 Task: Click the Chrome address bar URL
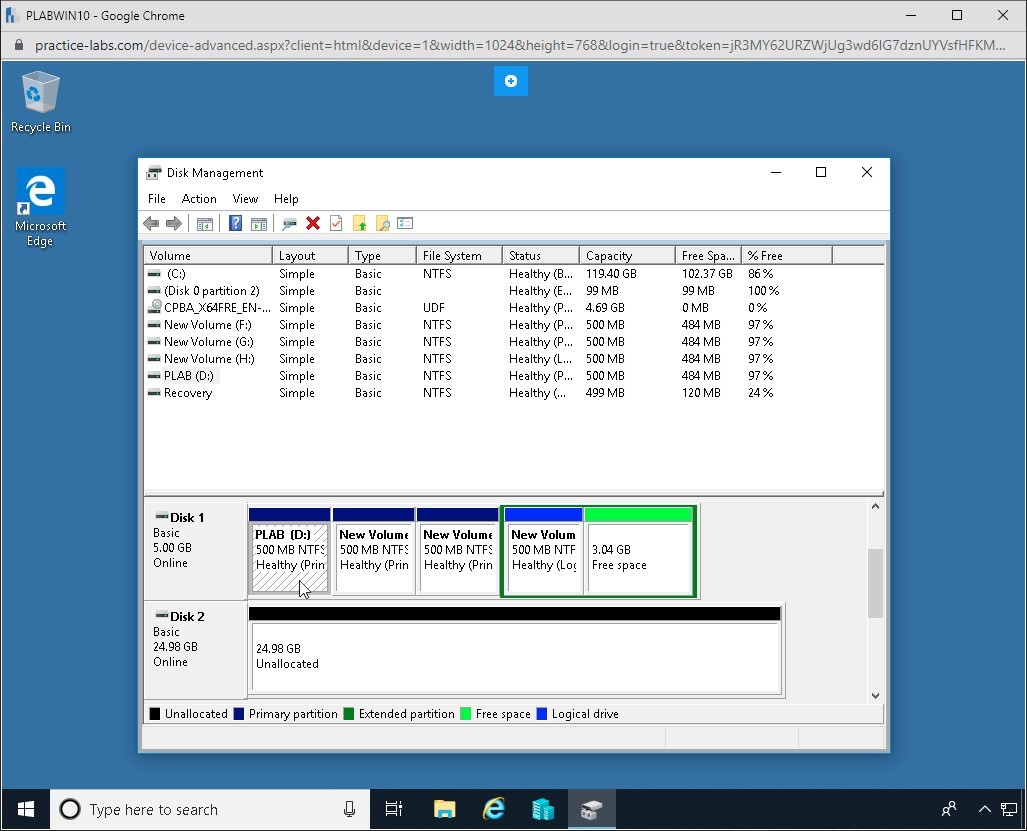[x=520, y=45]
